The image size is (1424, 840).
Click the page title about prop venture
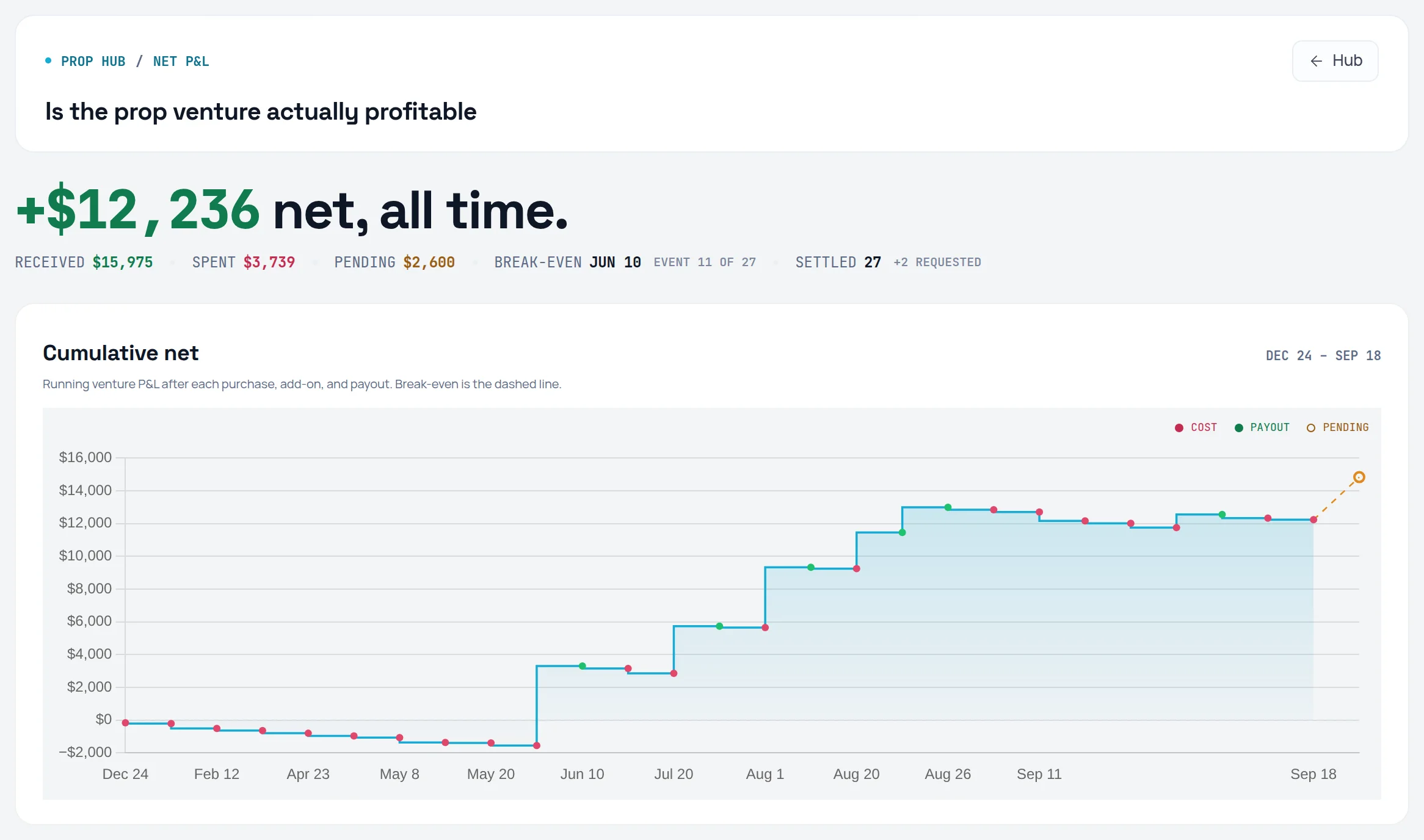(261, 112)
